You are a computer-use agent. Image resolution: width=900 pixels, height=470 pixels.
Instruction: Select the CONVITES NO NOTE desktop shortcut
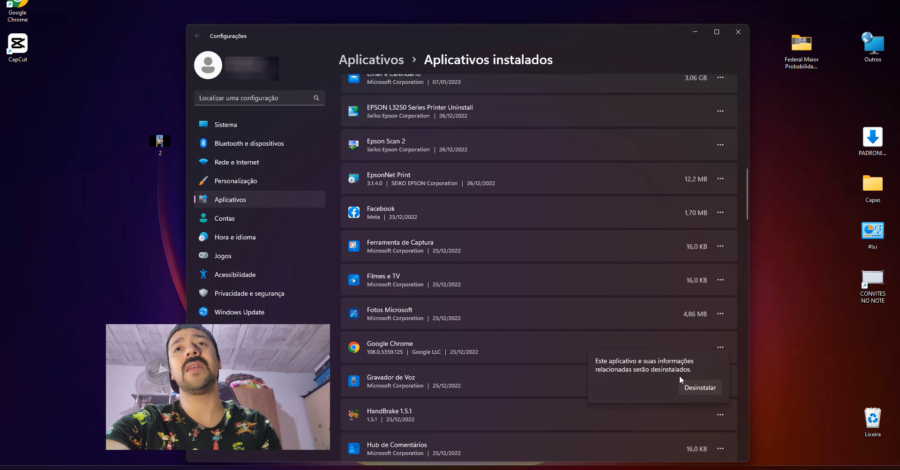tap(872, 286)
